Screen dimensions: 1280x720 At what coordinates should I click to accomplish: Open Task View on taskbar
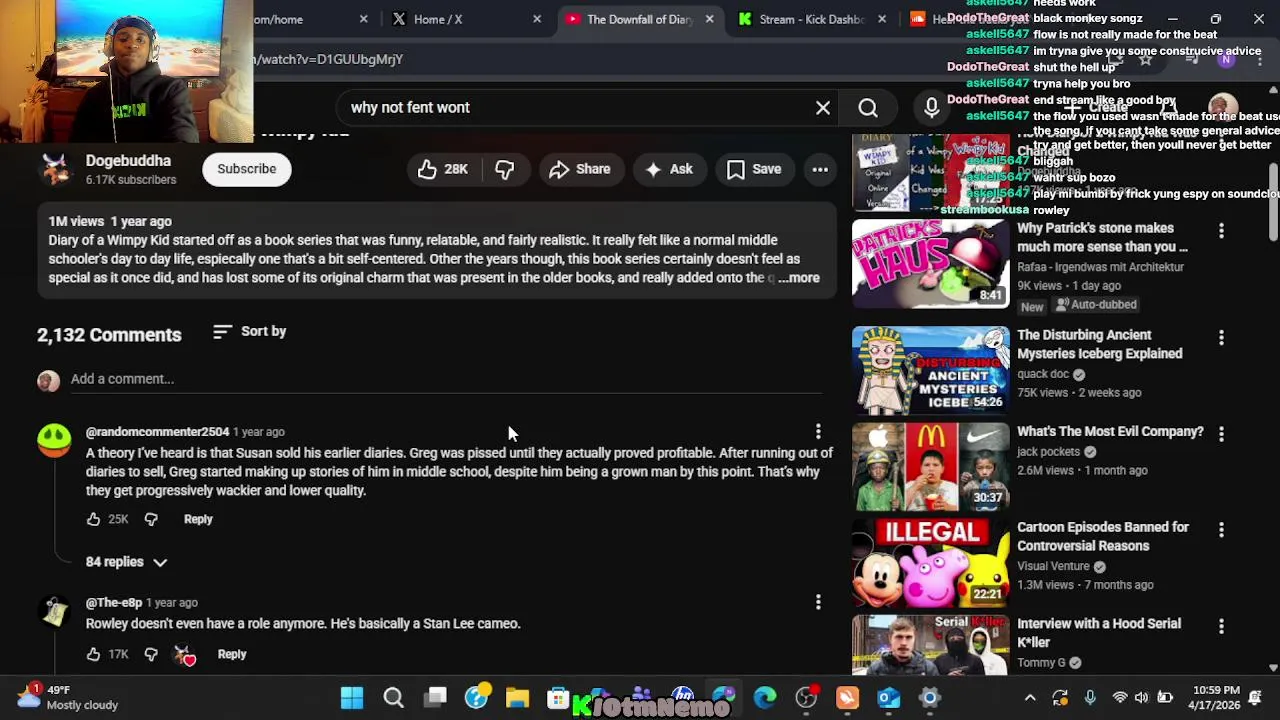(436, 698)
